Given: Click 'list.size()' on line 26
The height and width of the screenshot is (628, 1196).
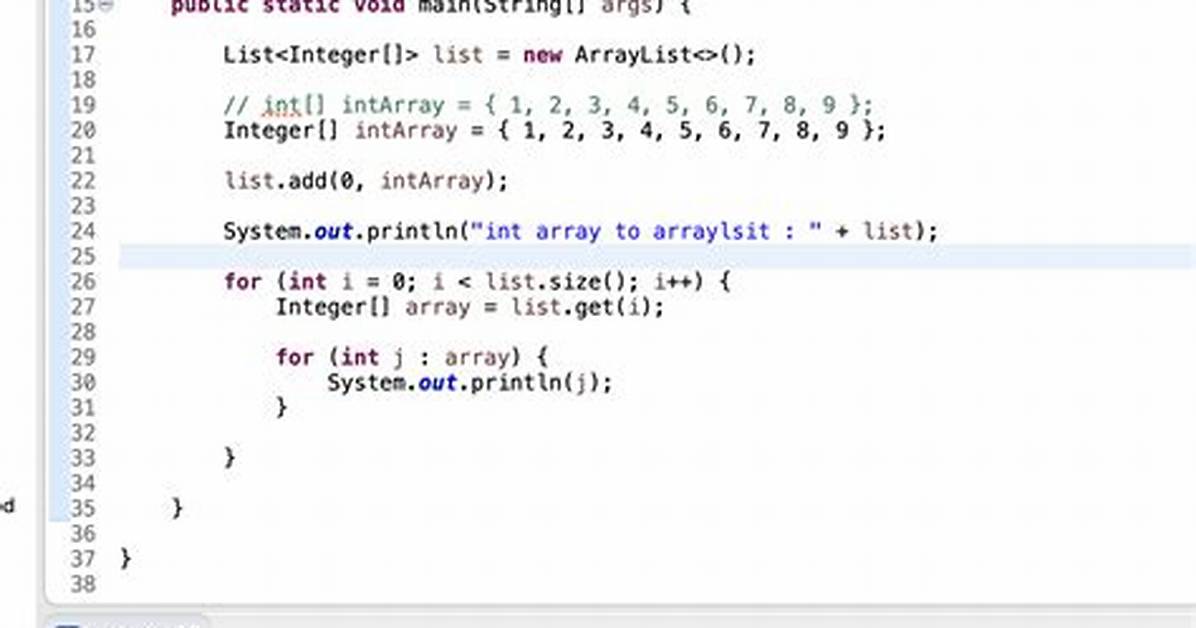Looking at the screenshot, I should pyautogui.click(x=555, y=282).
